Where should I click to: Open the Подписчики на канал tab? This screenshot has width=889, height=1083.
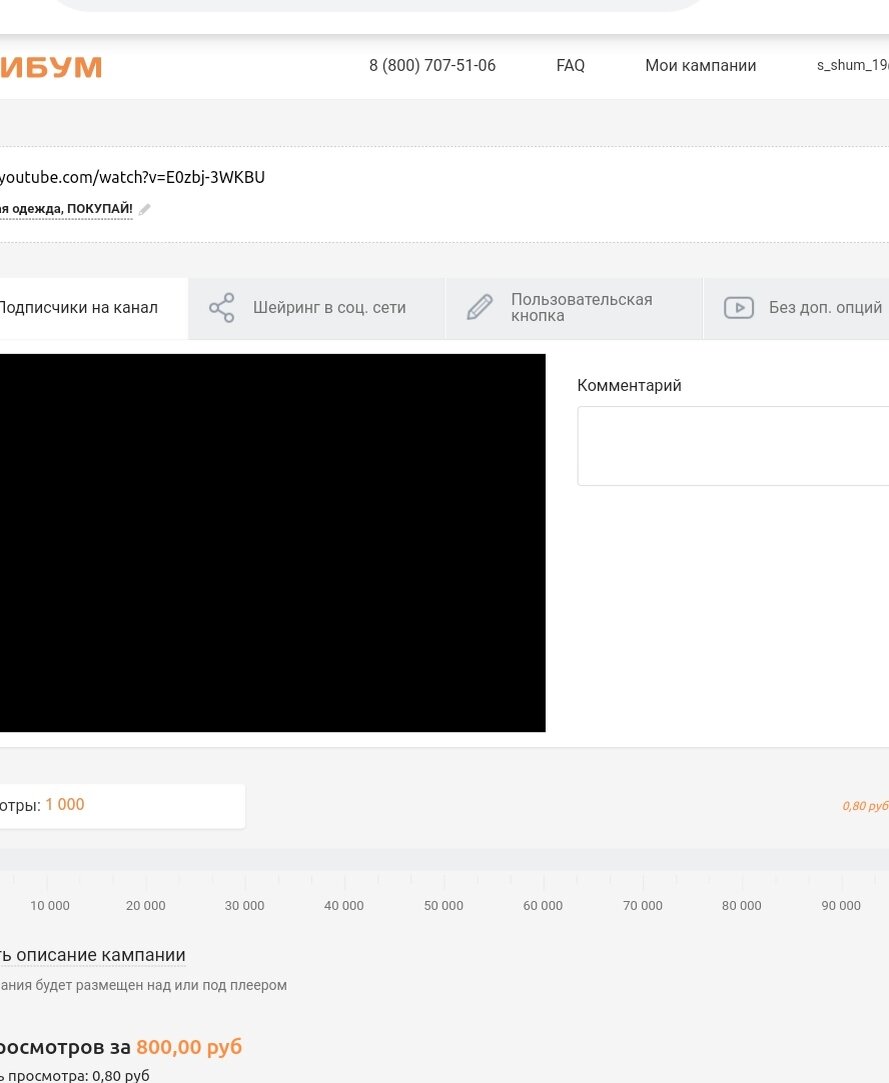(x=94, y=308)
